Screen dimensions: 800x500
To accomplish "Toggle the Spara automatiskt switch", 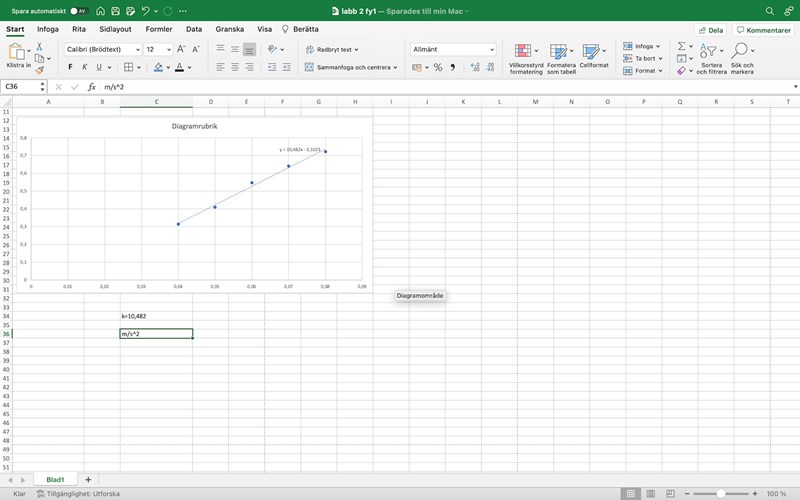I will (78, 11).
